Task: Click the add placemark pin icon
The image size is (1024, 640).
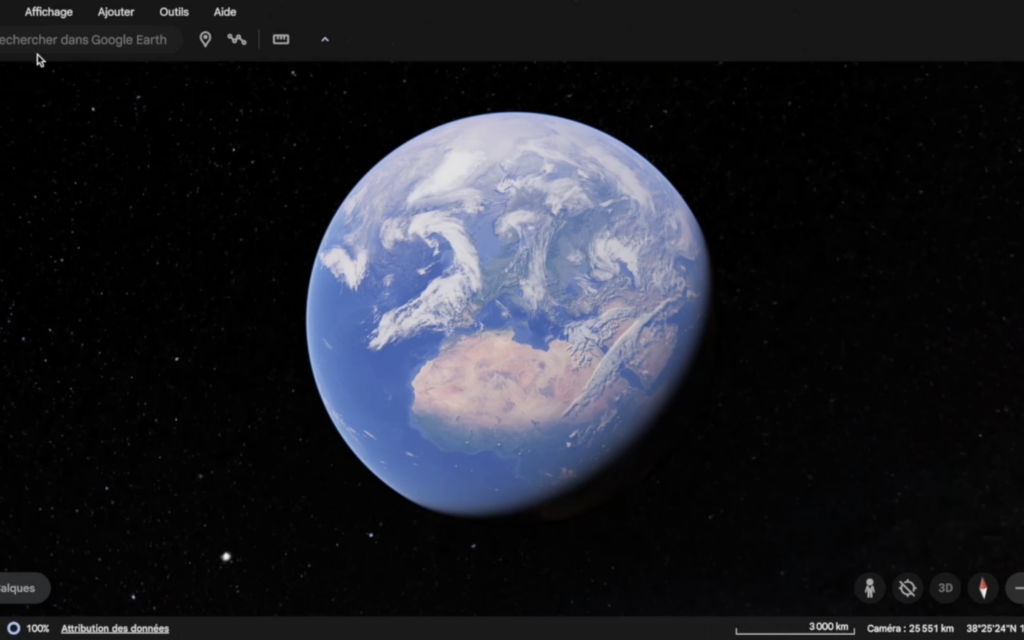Action: point(205,39)
